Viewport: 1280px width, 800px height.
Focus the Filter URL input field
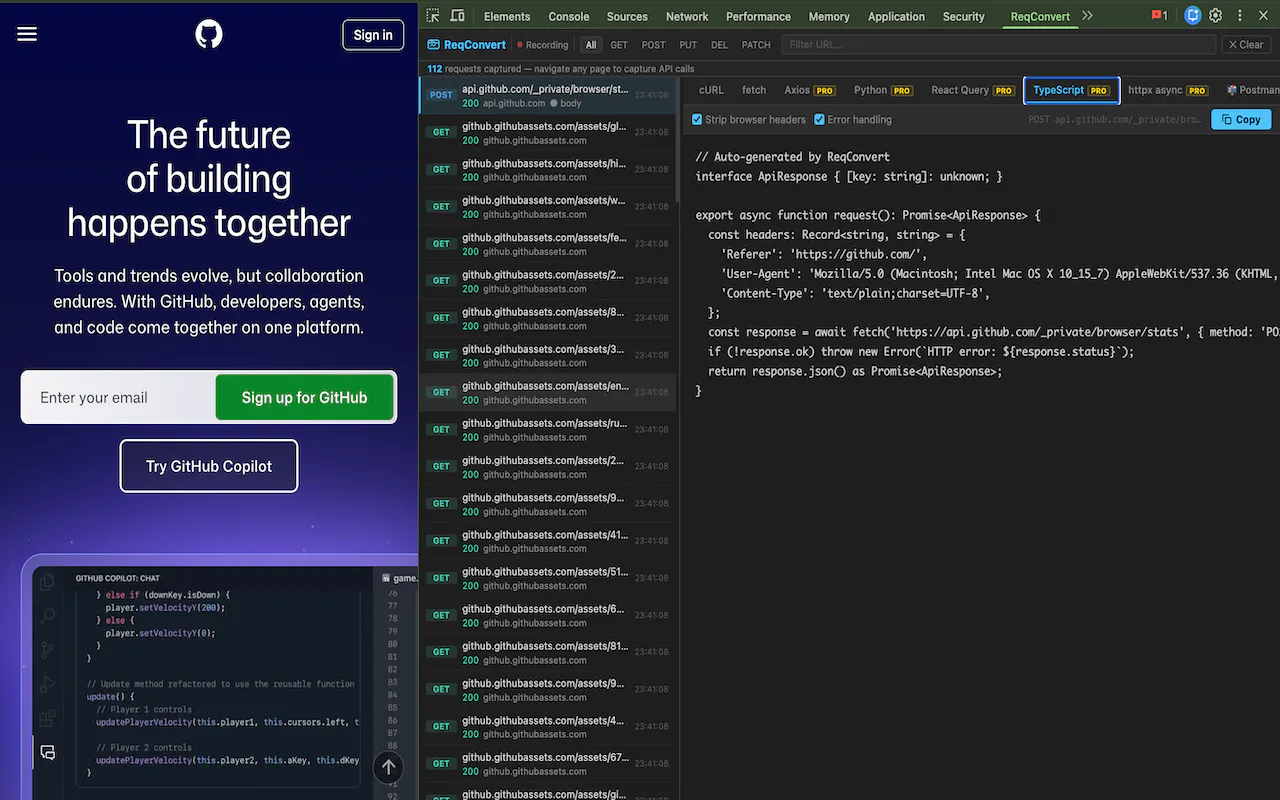click(x=998, y=45)
